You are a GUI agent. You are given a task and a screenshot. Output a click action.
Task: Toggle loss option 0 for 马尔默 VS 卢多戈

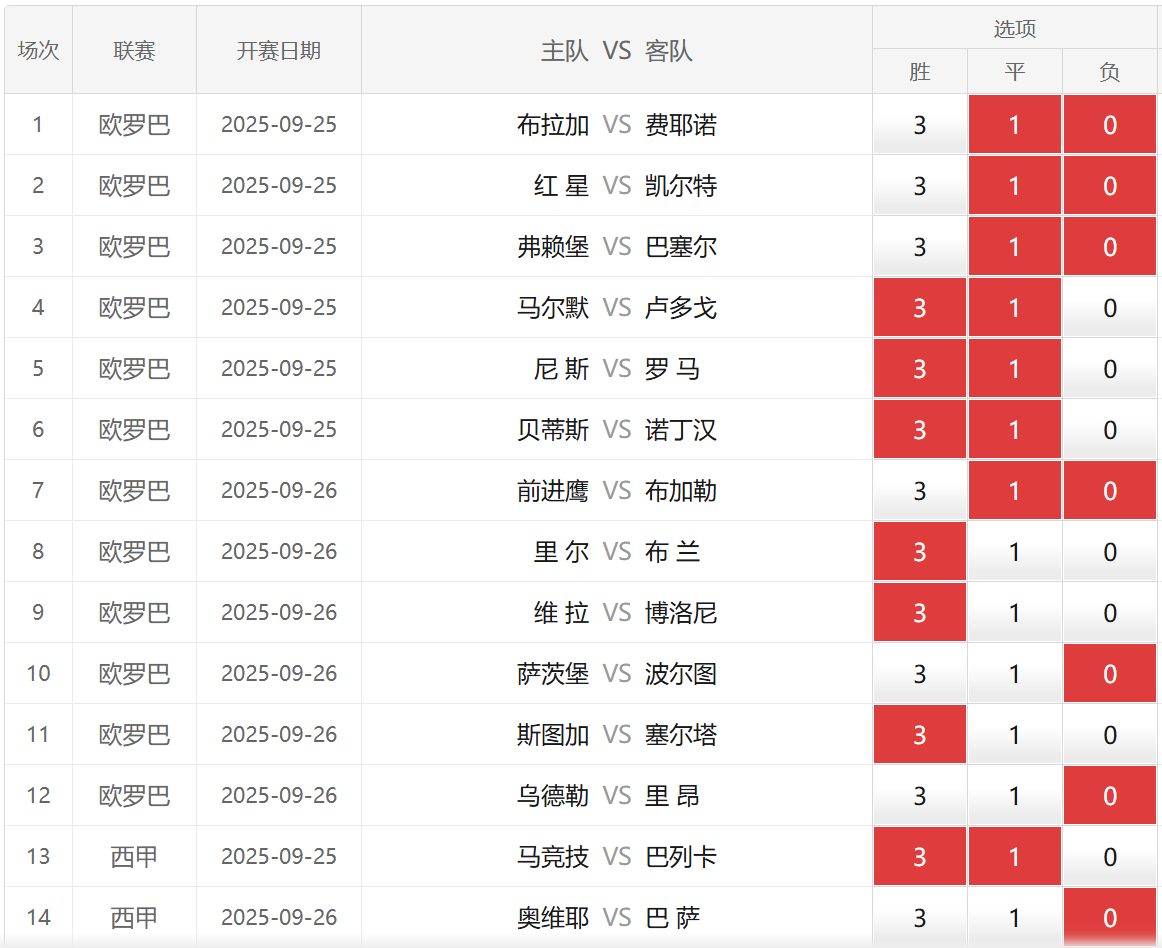pyautogui.click(x=1109, y=308)
